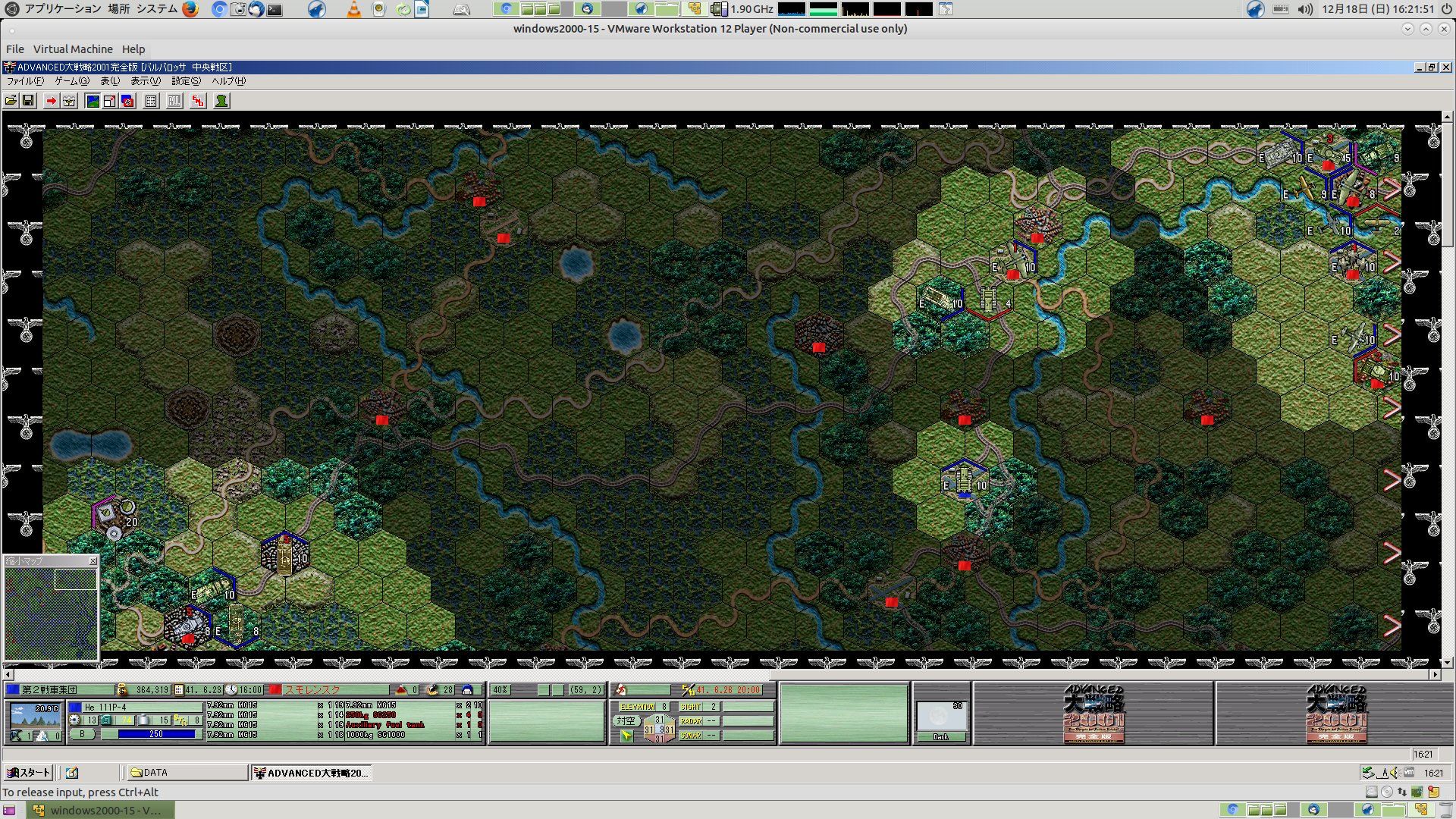The width and height of the screenshot is (1456, 819).
Task: Click the 364,319 funds value
Action: 152,690
